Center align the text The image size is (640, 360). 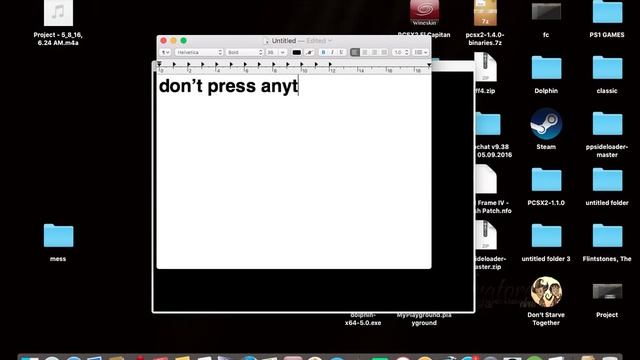point(365,52)
